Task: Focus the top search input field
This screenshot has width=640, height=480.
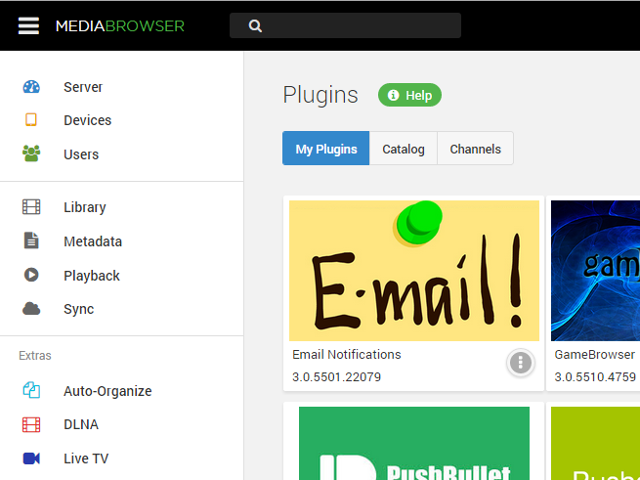Action: coord(345,26)
